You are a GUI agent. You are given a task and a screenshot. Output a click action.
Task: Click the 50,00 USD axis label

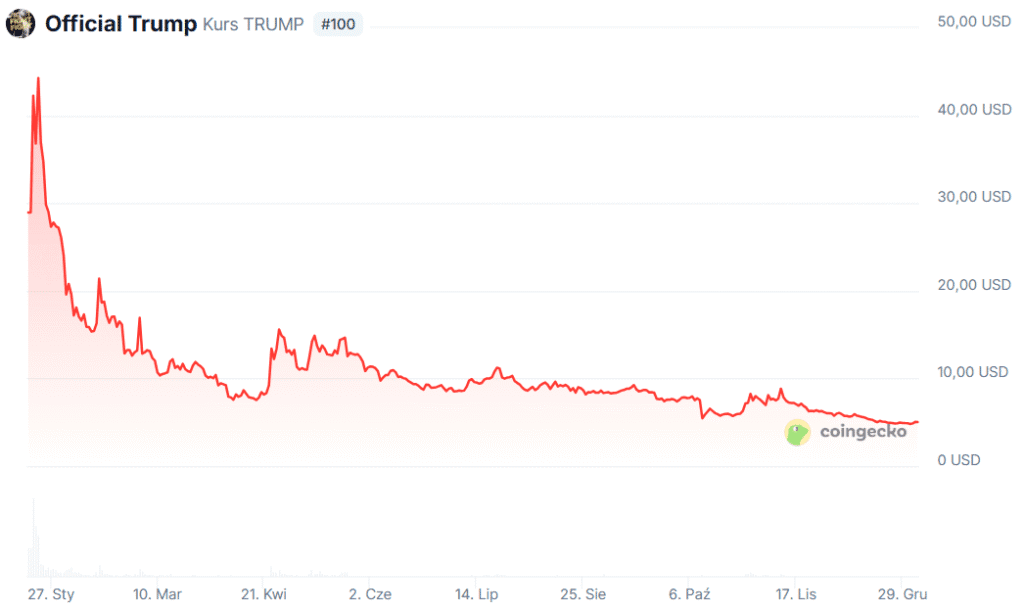973,21
